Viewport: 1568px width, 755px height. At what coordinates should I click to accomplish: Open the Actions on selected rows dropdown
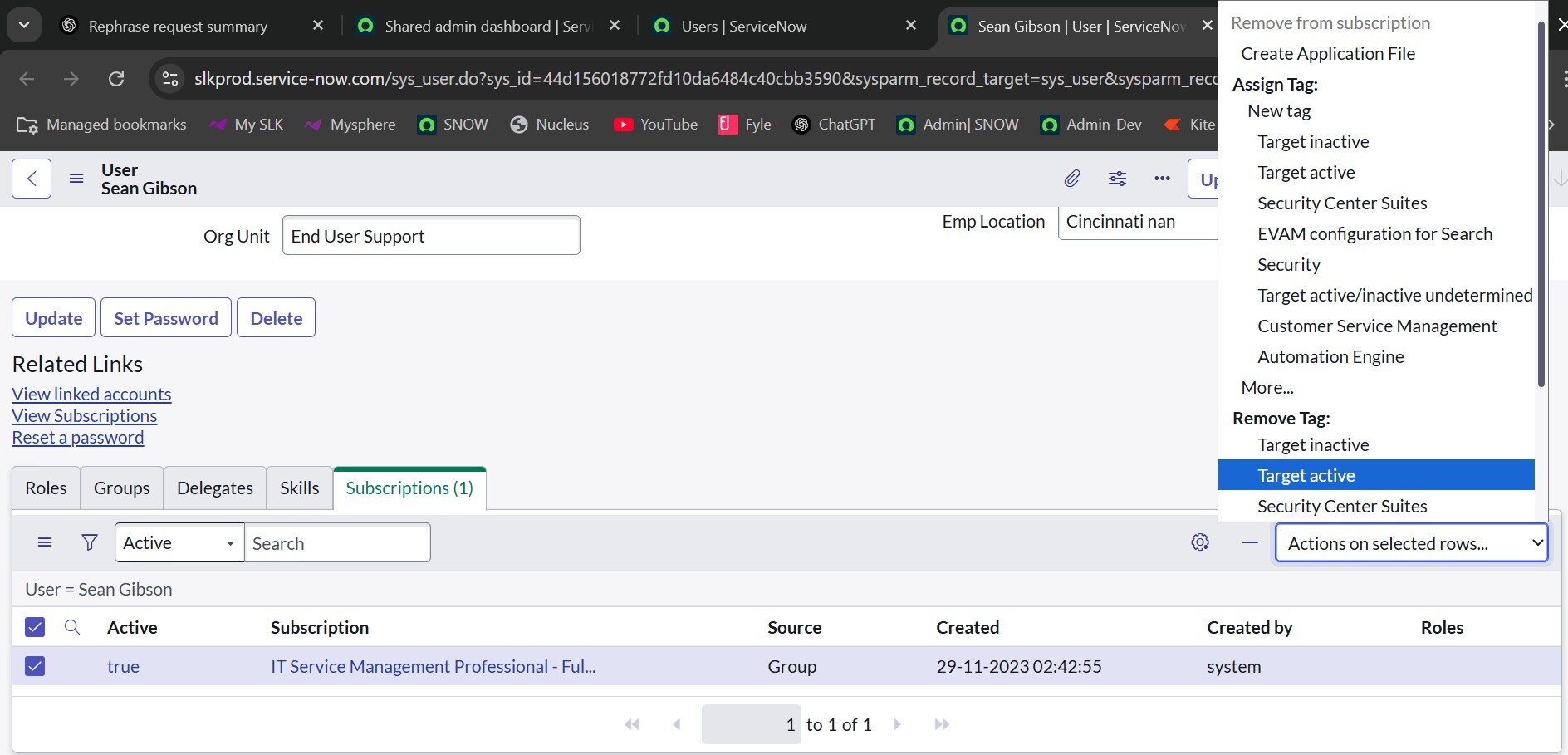pos(1411,543)
